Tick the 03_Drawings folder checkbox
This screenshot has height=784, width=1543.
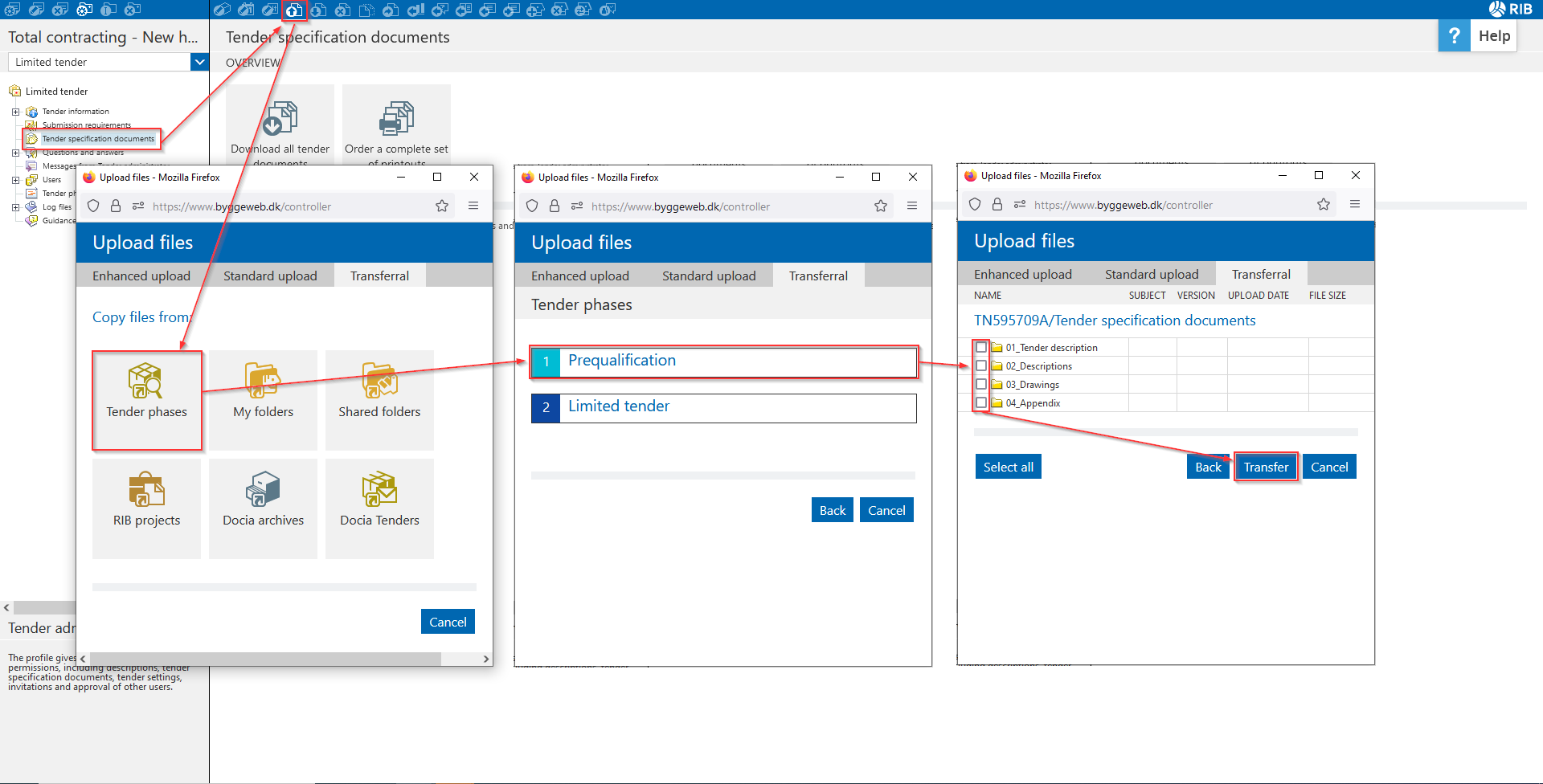click(x=981, y=385)
